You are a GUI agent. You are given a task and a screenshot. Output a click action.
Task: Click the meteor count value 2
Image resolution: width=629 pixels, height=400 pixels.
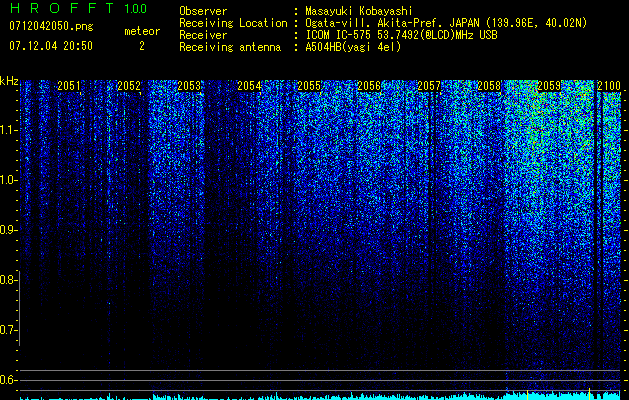(142, 46)
